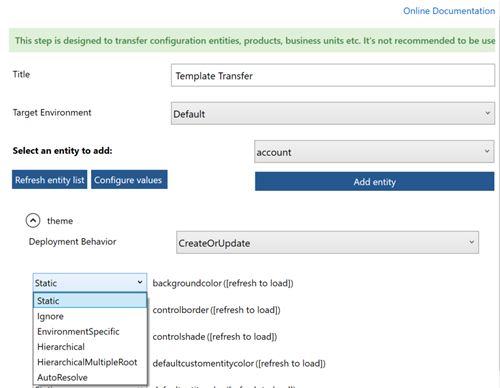Screen dimensions: 500x388
Task: Click the green information banner text
Action: tap(255, 41)
